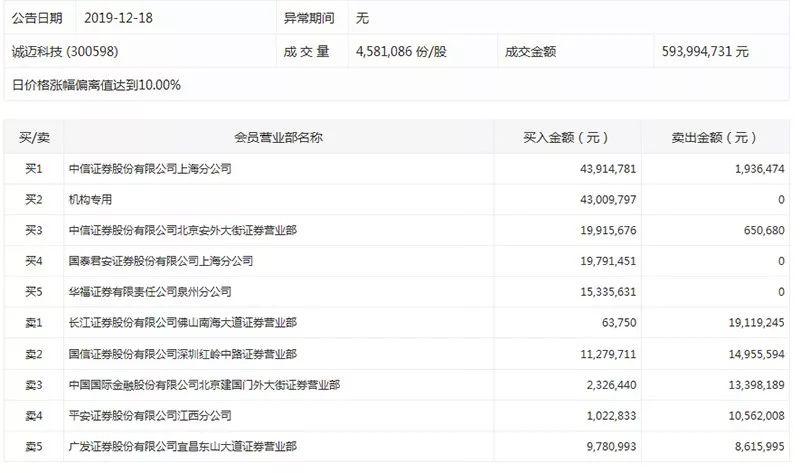Image resolution: width=800 pixels, height=473 pixels.
Task: Select sell amount 650,680
Action: (764, 231)
